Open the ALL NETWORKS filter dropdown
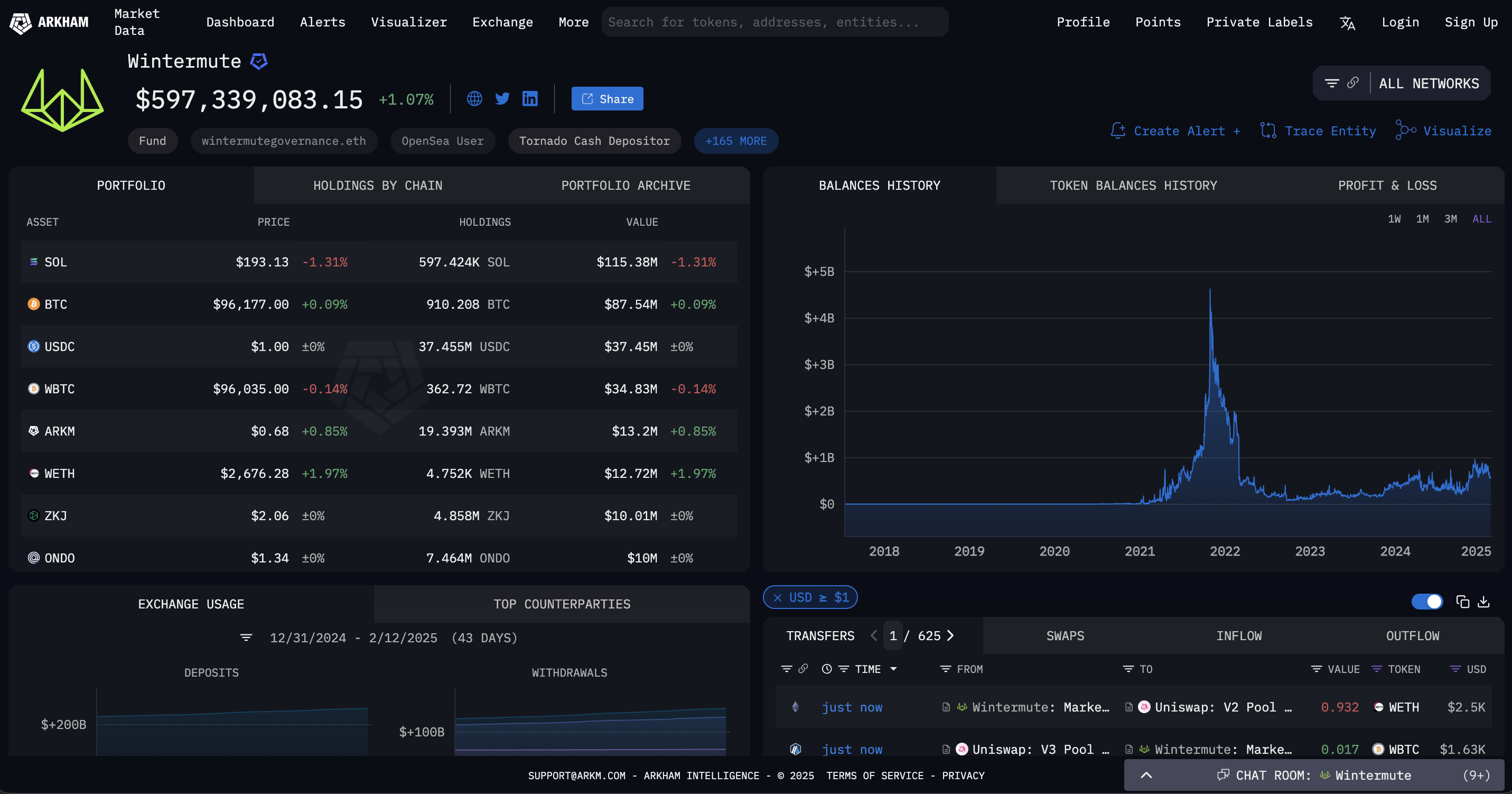Viewport: 1512px width, 794px height. click(x=1428, y=84)
